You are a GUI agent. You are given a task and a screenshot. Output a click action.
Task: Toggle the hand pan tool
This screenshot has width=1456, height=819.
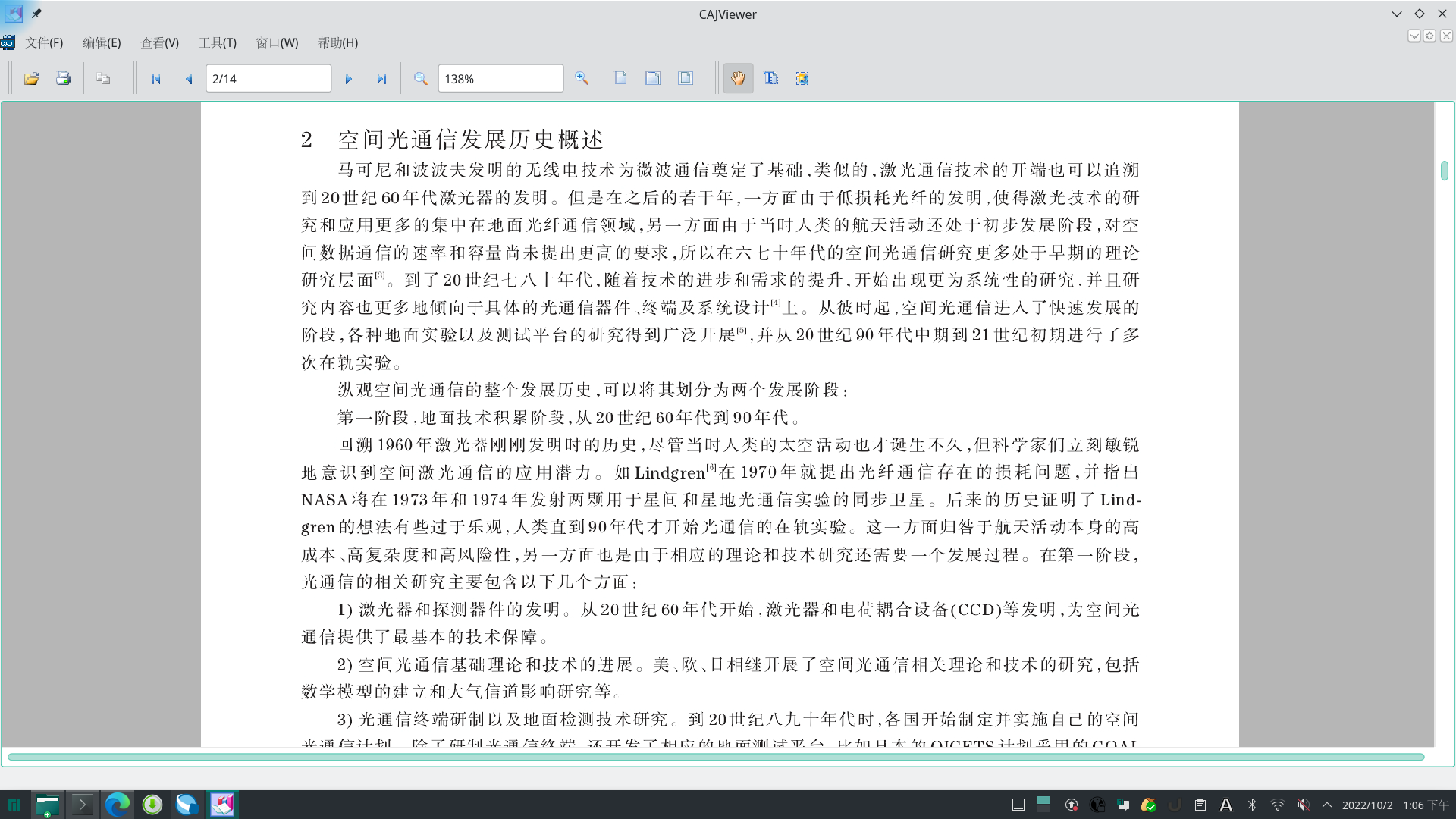click(x=738, y=78)
